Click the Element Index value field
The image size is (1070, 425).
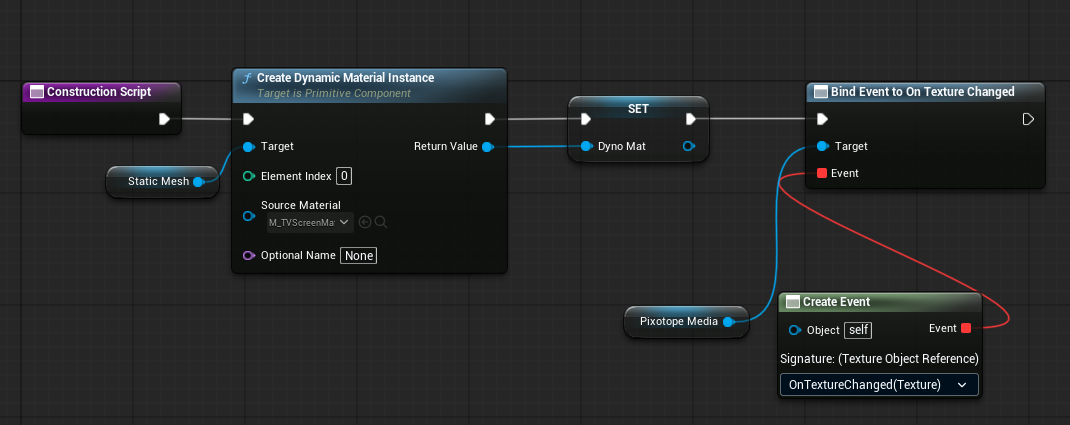(x=344, y=176)
